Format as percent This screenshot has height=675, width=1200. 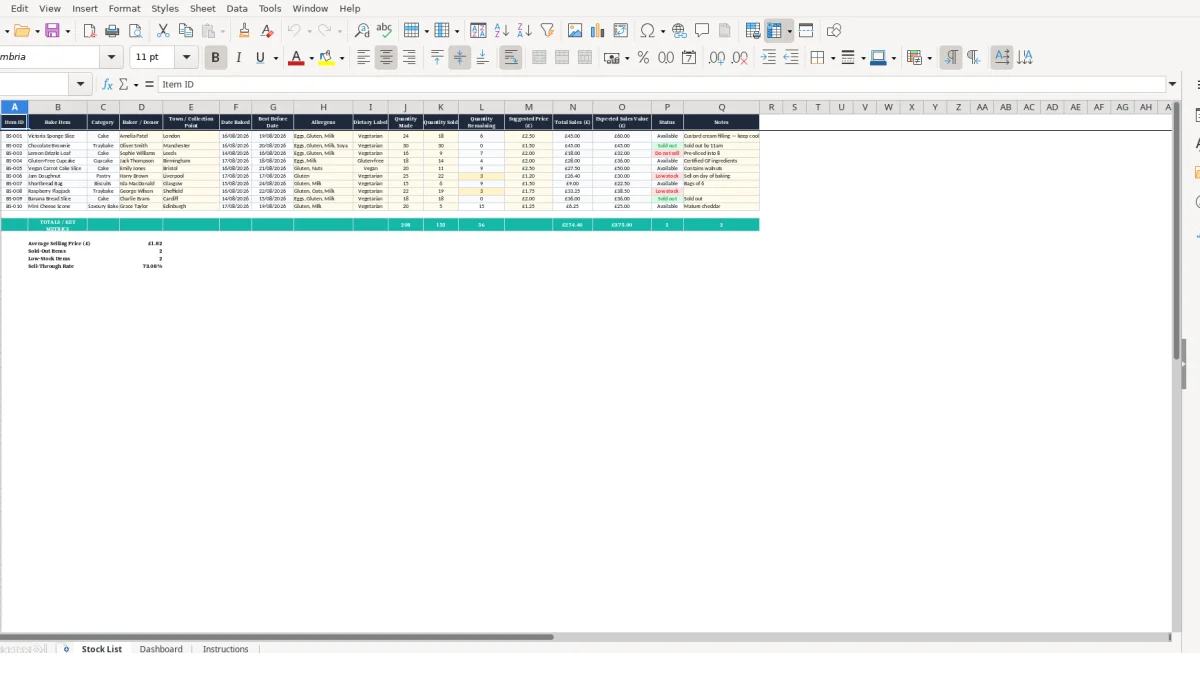tap(643, 58)
